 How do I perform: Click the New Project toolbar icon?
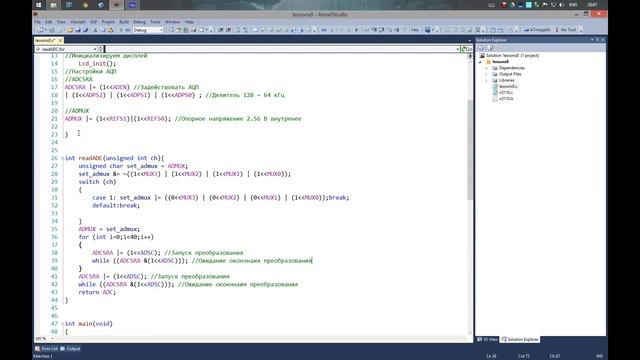pyautogui.click(x=40, y=30)
